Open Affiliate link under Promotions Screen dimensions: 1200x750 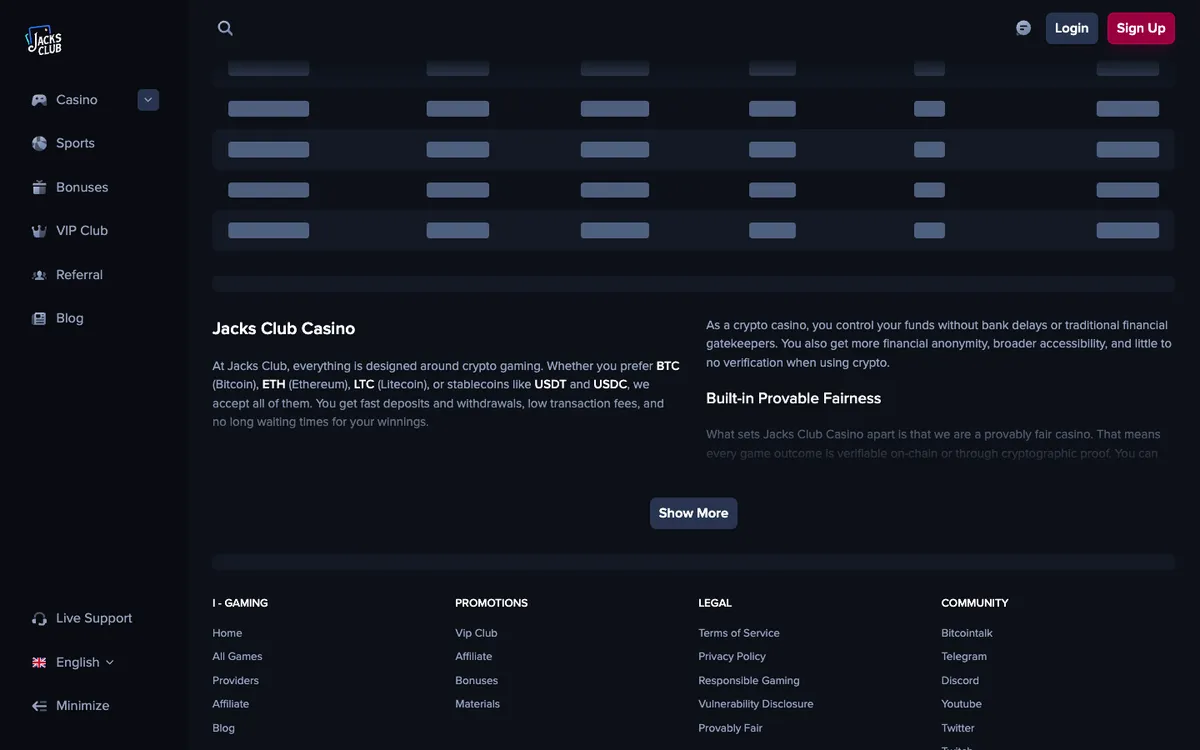coord(473,657)
